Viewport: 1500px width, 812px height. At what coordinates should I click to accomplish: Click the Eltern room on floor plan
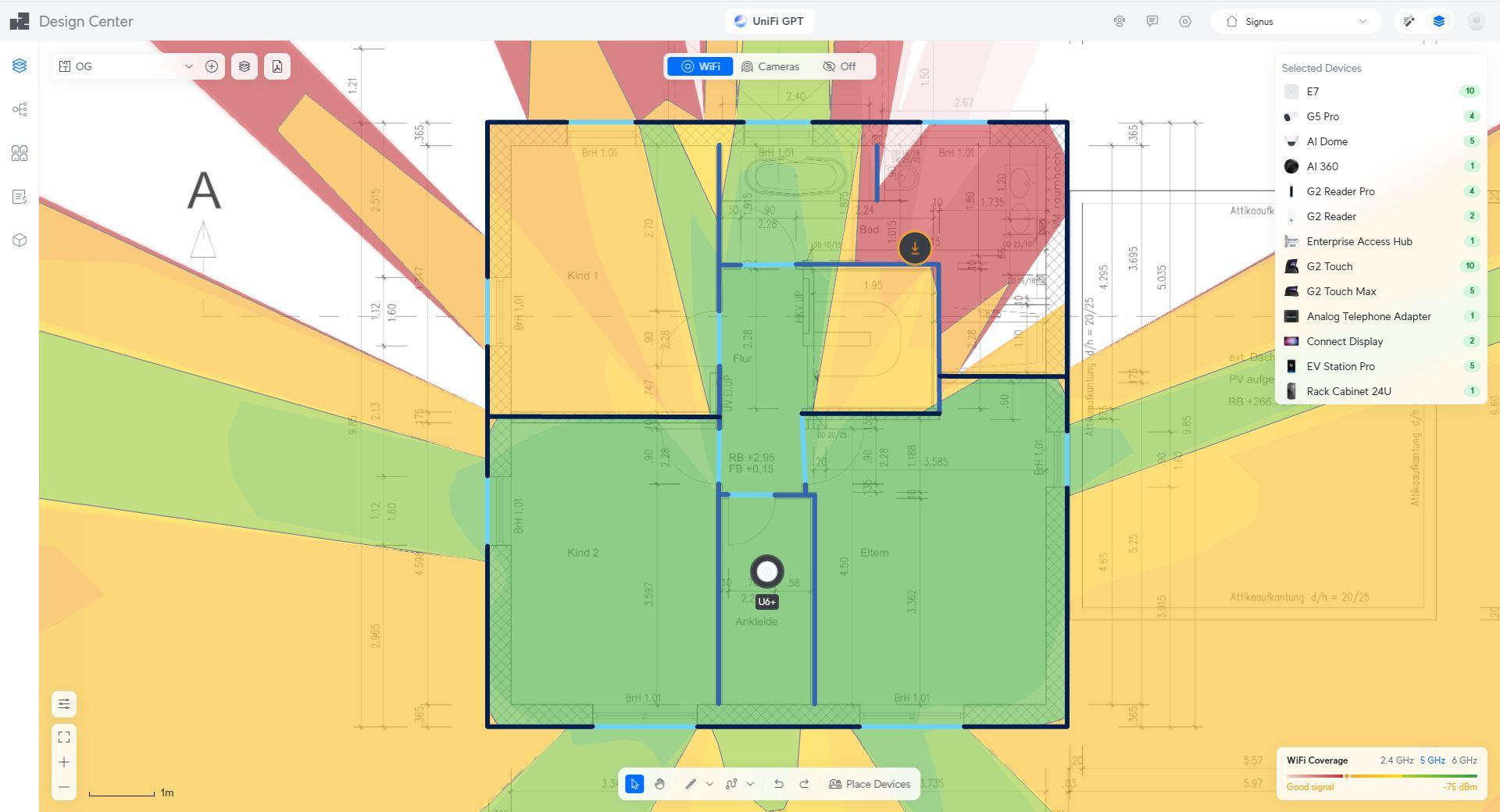pyautogui.click(x=874, y=553)
